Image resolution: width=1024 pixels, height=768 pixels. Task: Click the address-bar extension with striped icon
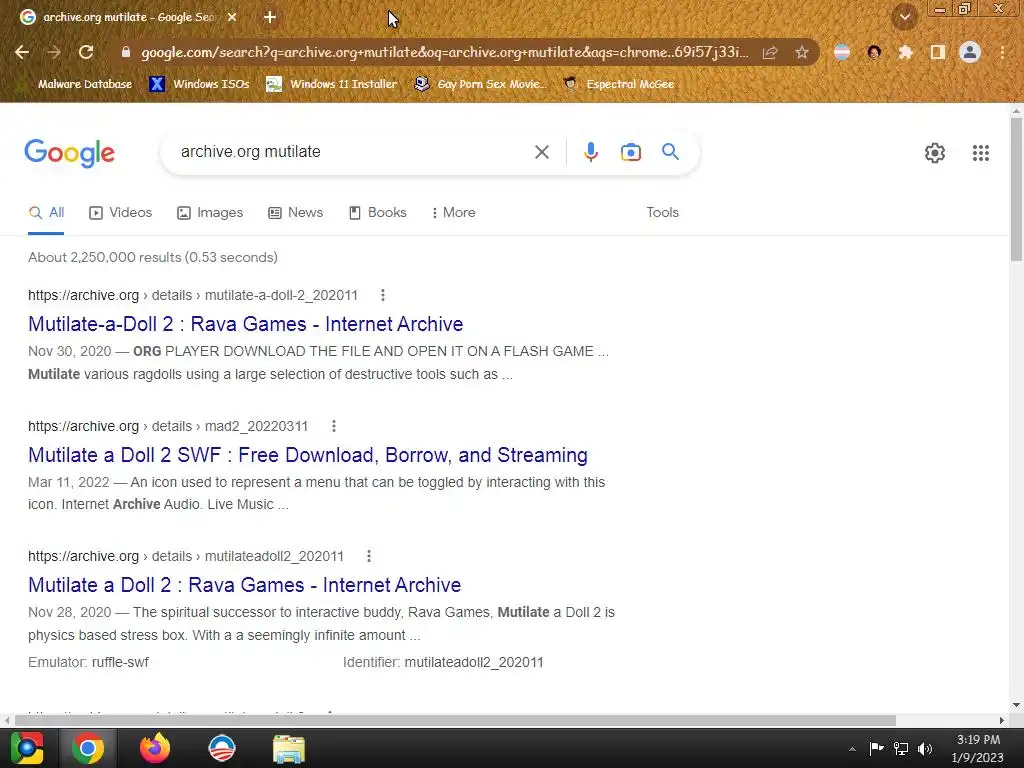[842, 52]
